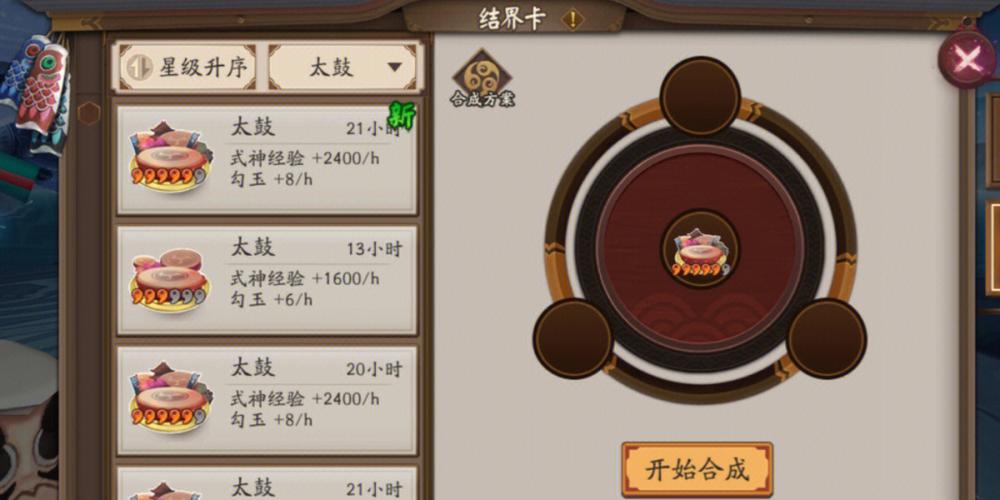Close the 结界卡 panel with X button
1000x500 pixels.
[x=967, y=59]
